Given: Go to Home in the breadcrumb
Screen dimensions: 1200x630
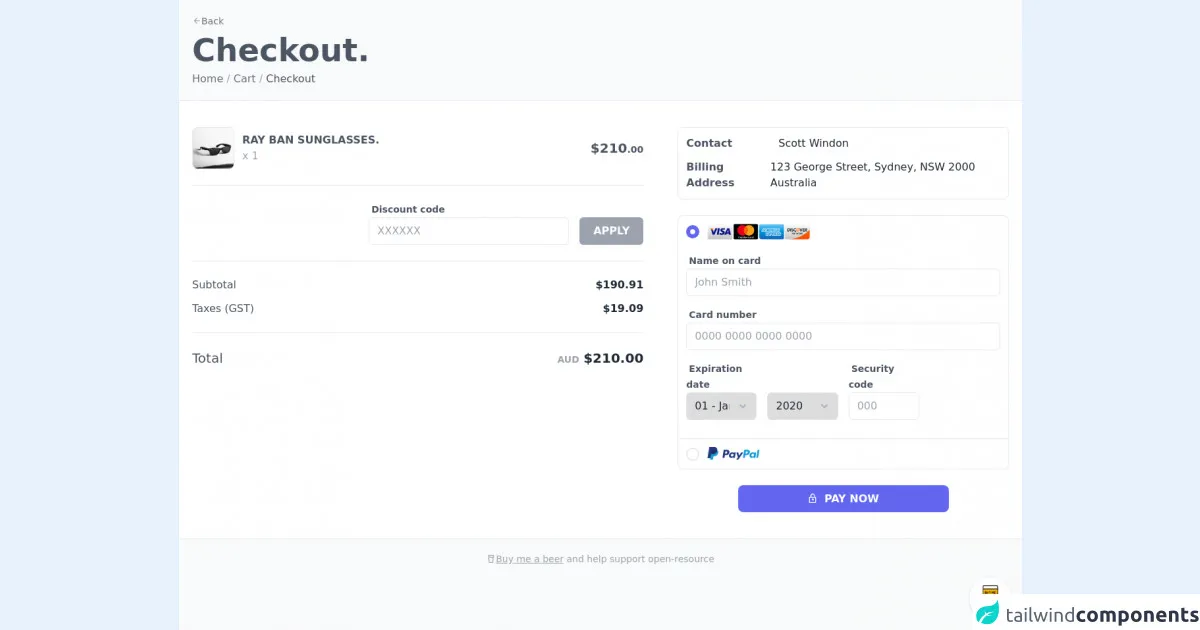Looking at the screenshot, I should click(207, 79).
